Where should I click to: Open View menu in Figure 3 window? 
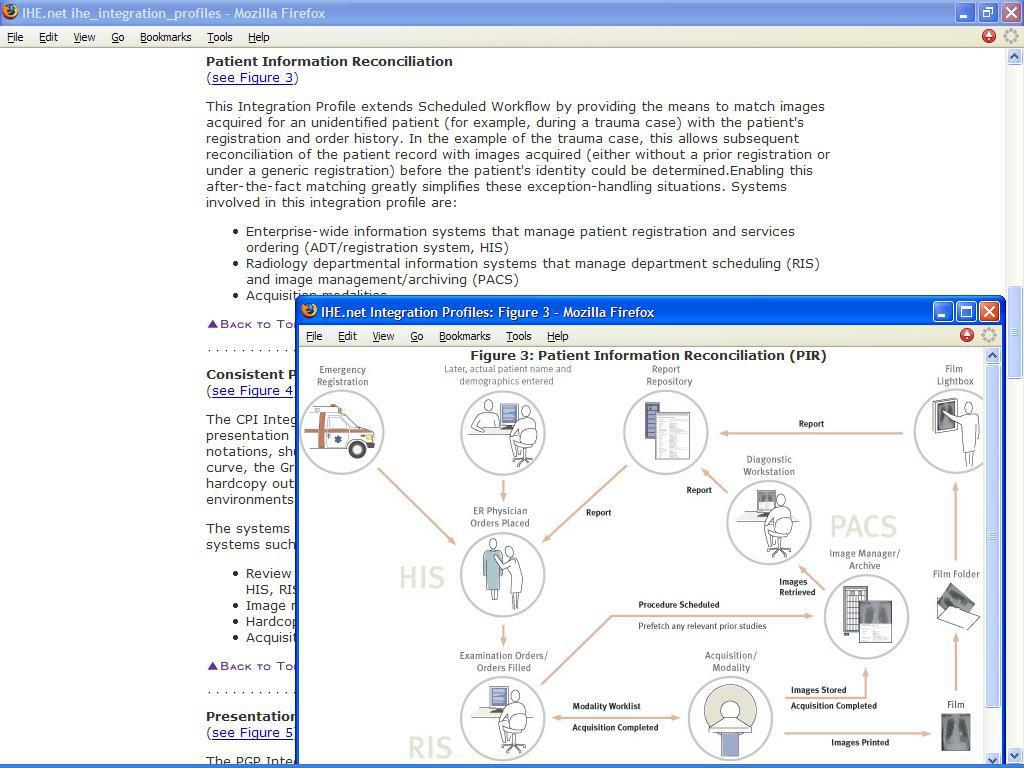(x=383, y=336)
